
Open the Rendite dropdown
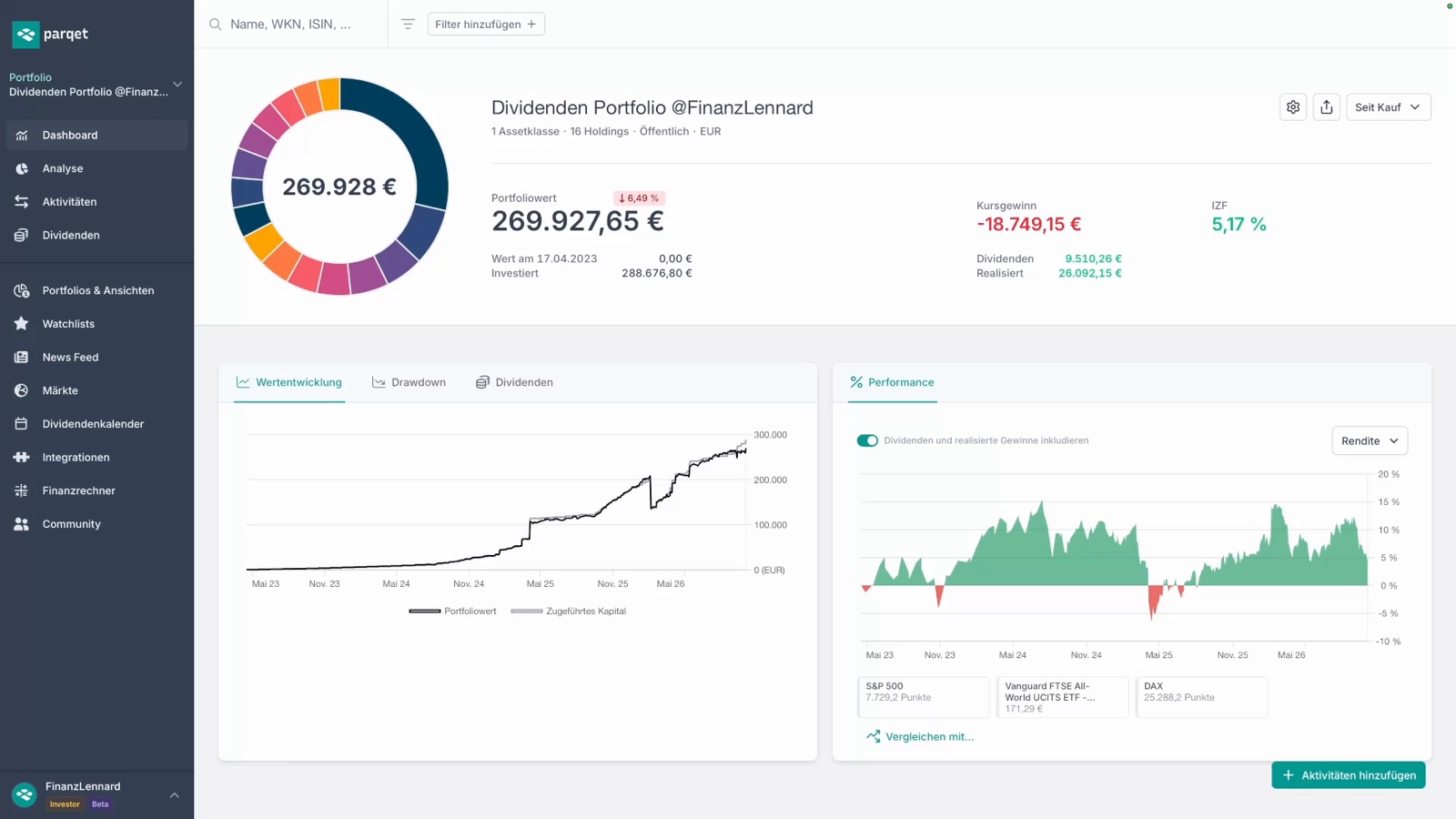[x=1370, y=441]
